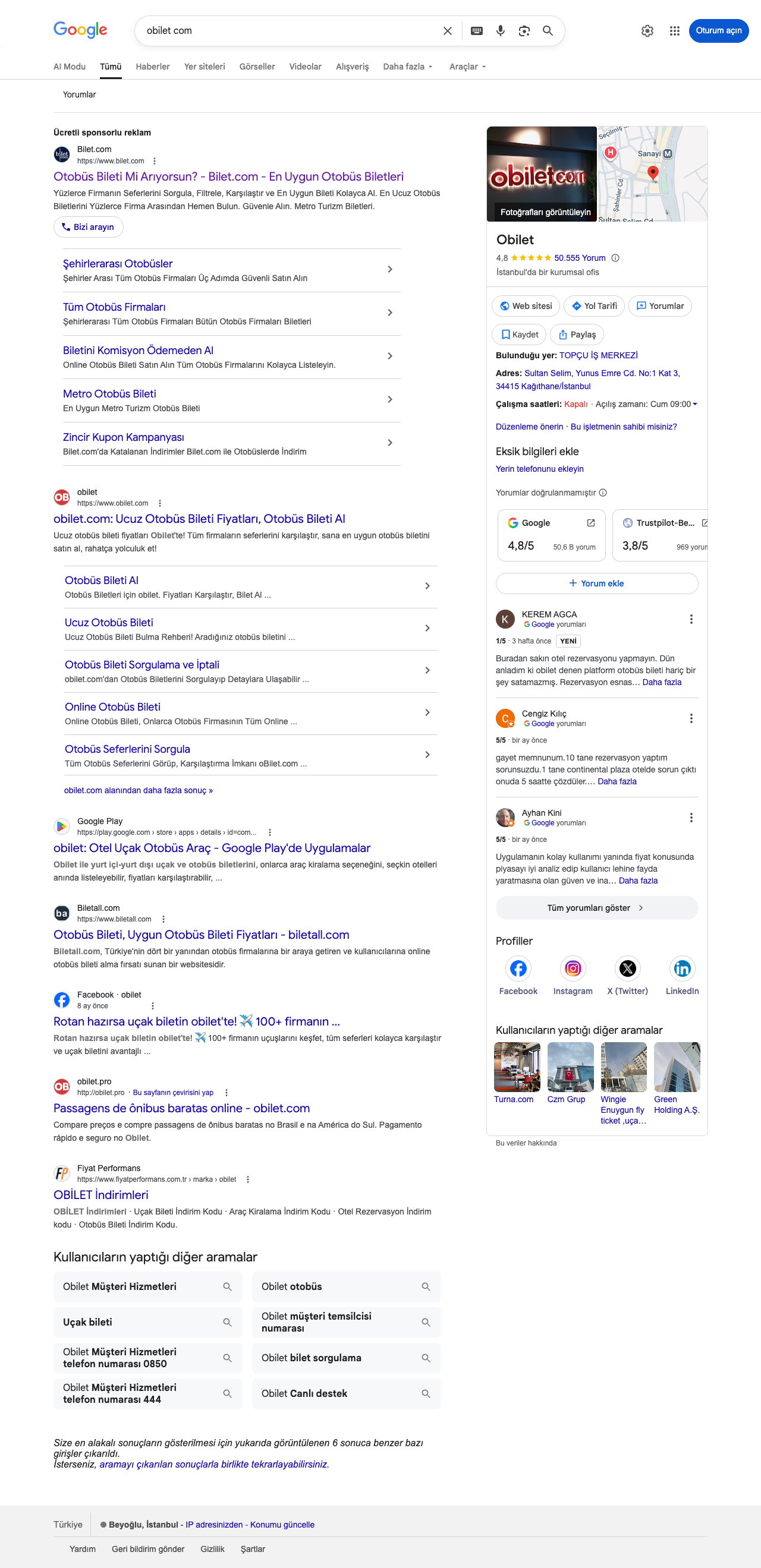
Task: Open Obilet's Facebook profile icon
Action: [518, 968]
